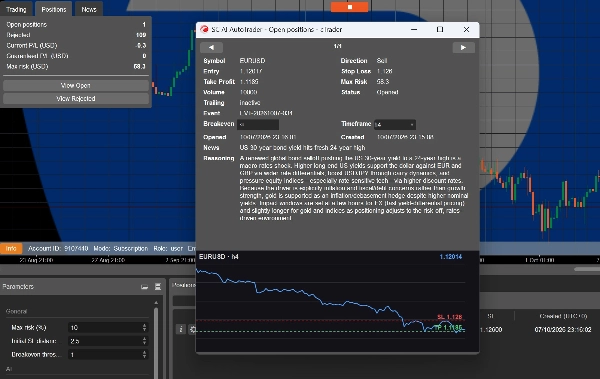Viewport: 600px width, 379px height.
Task: Click the Current P/L (USD) row
Action: 76,45
